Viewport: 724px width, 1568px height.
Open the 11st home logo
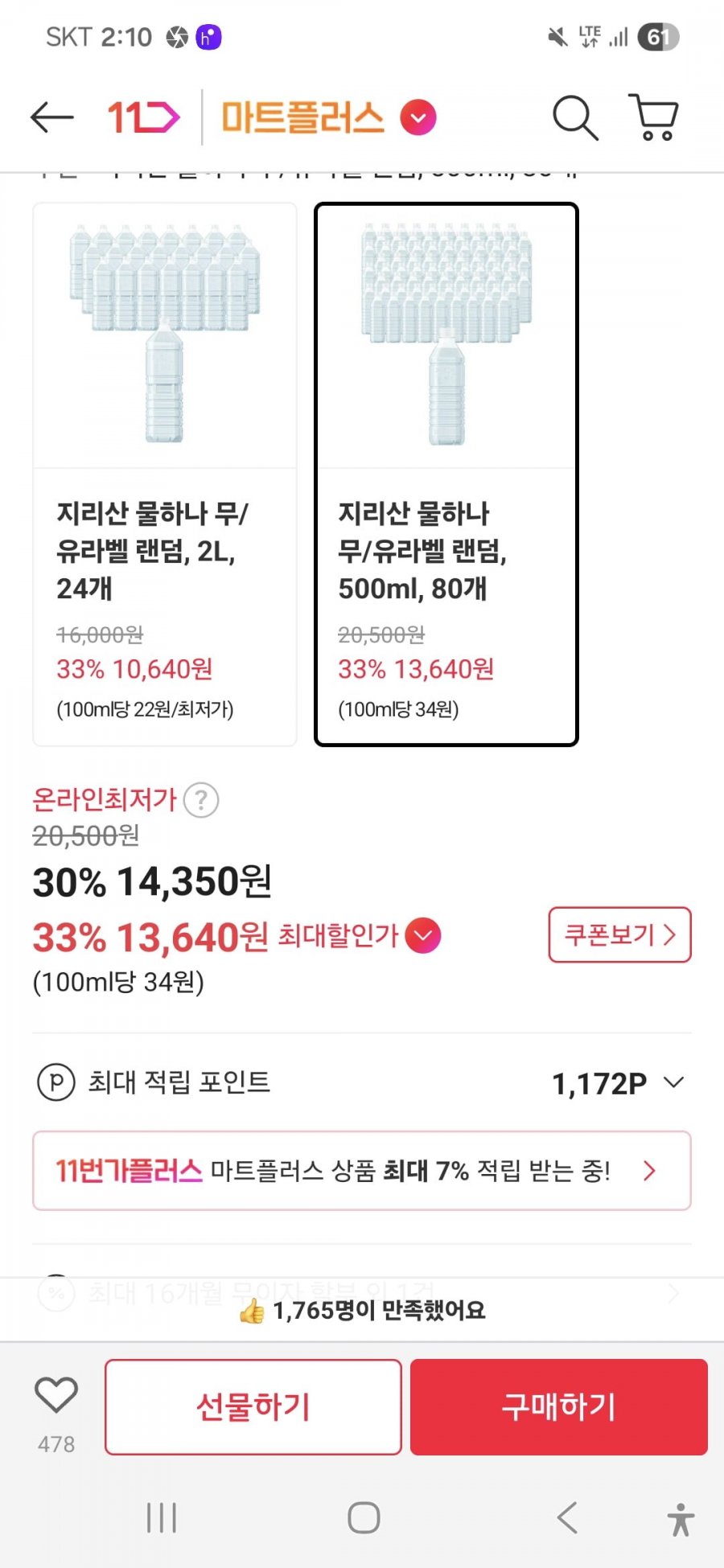(143, 118)
